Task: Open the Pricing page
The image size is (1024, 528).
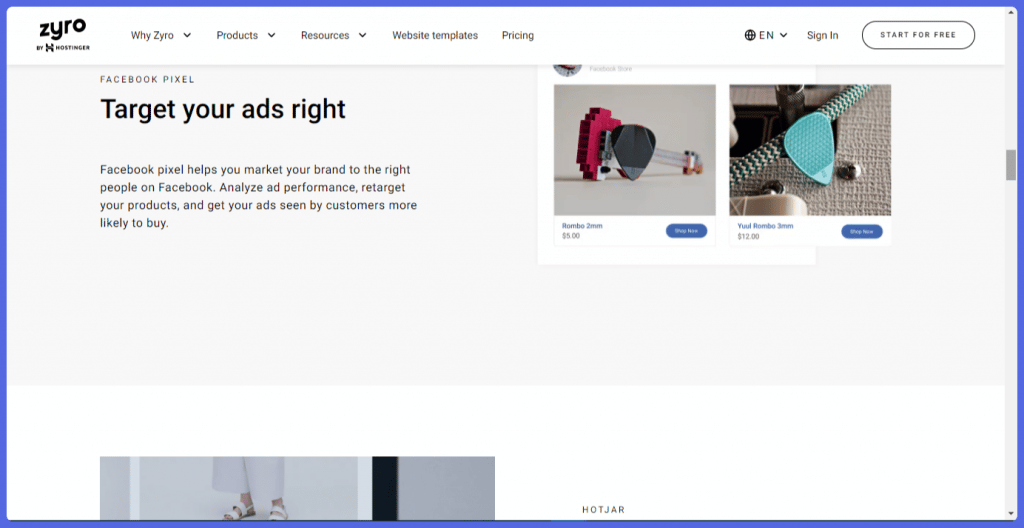Action: pos(518,35)
